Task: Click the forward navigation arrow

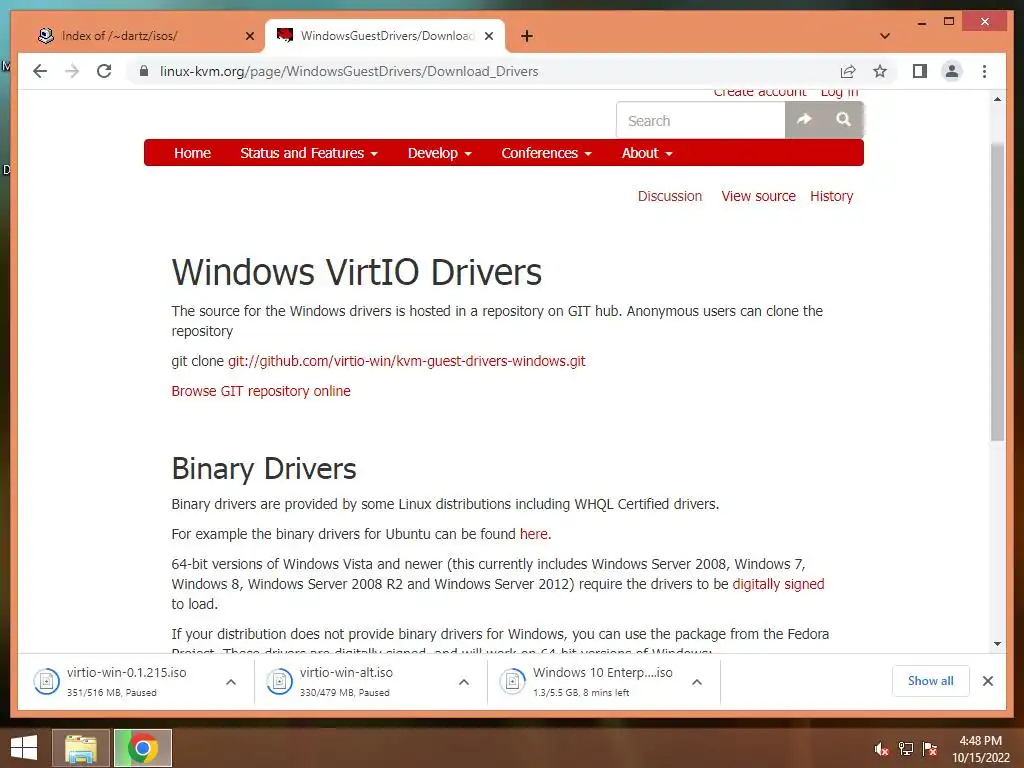Action: click(x=72, y=71)
